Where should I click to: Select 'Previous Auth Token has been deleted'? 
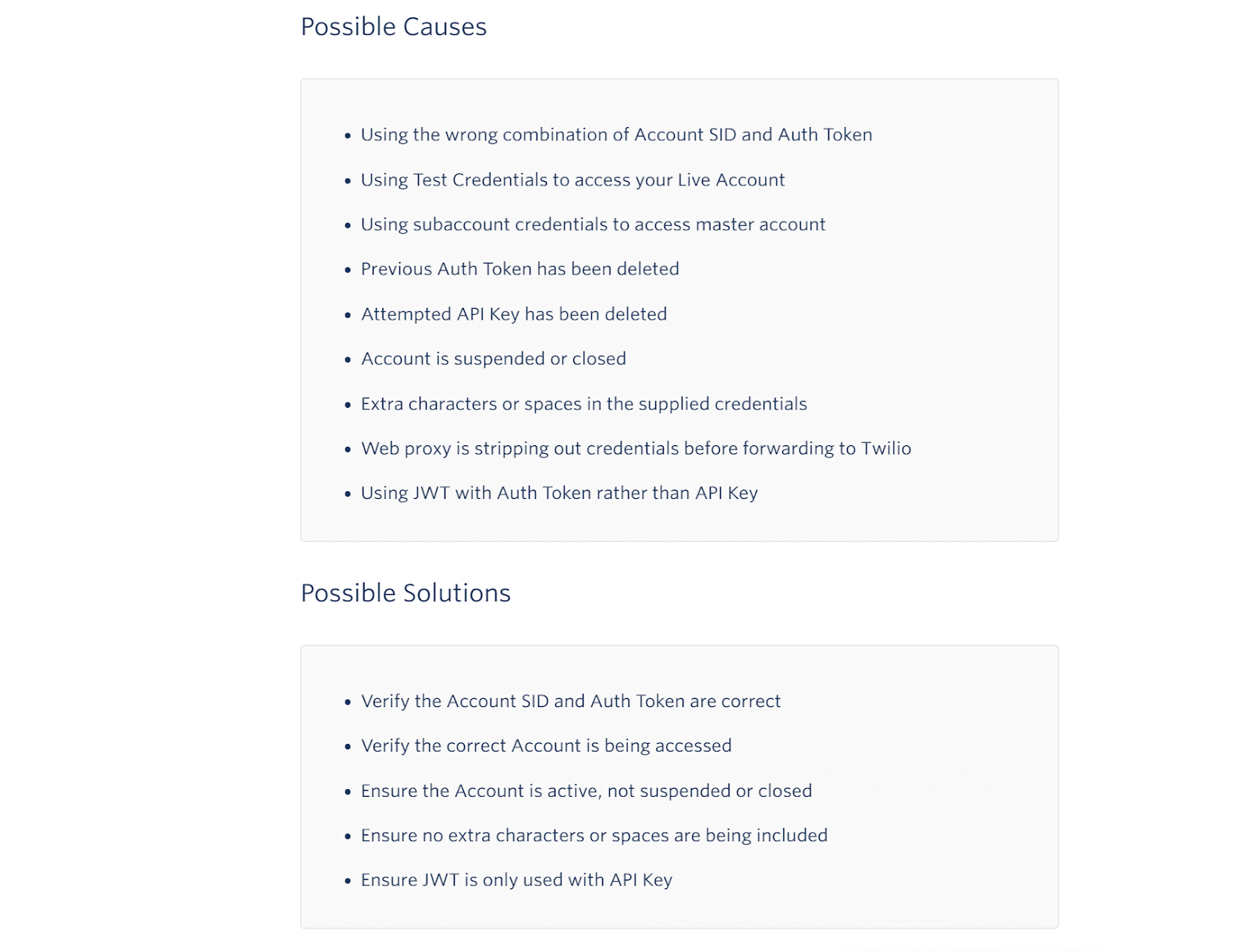[519, 269]
